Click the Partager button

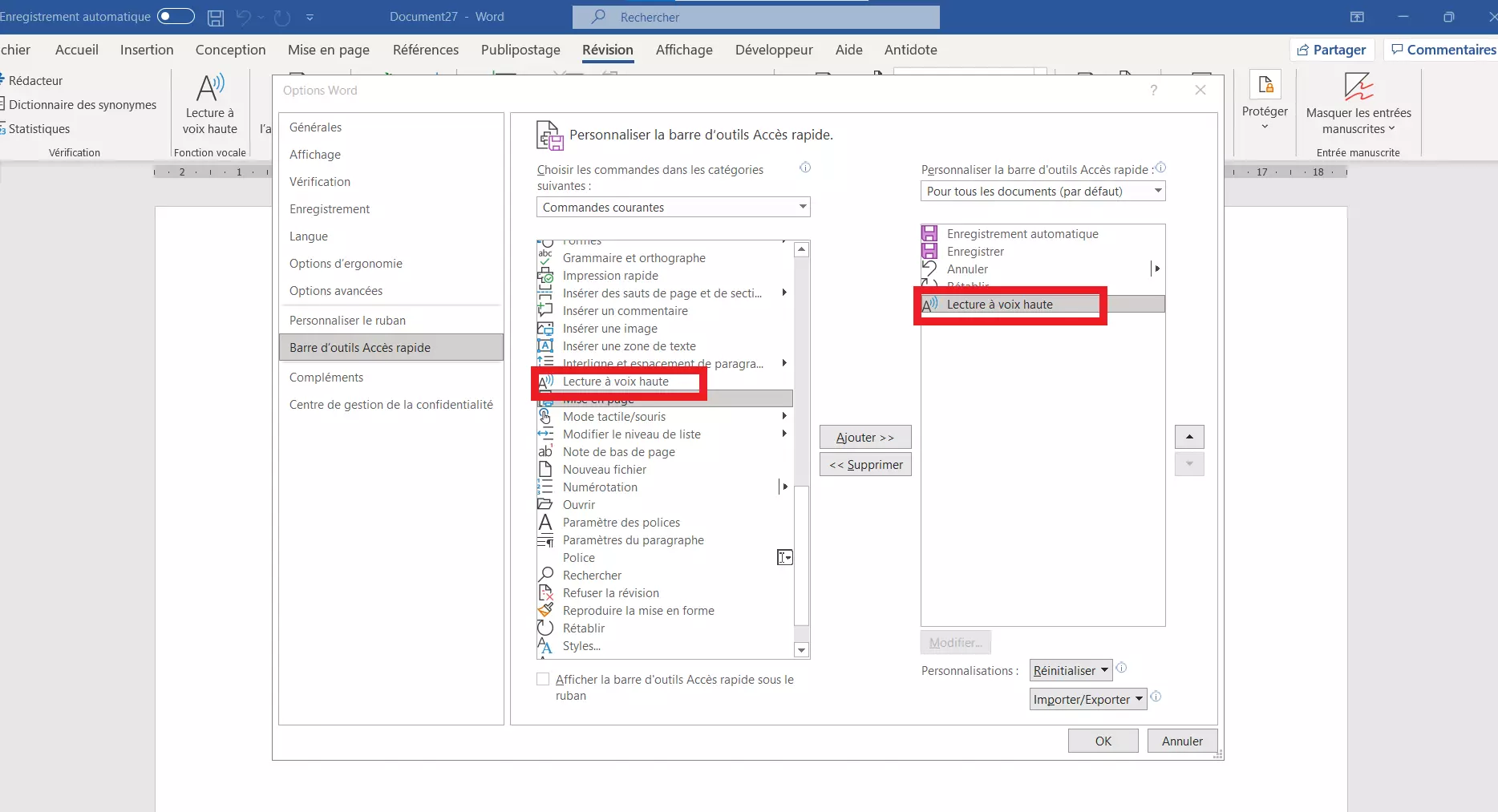point(1332,50)
